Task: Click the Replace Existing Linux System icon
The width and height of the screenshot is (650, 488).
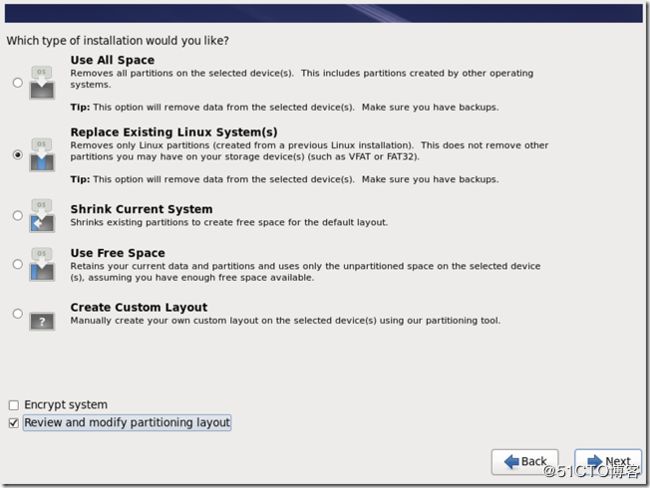Action: point(42,155)
